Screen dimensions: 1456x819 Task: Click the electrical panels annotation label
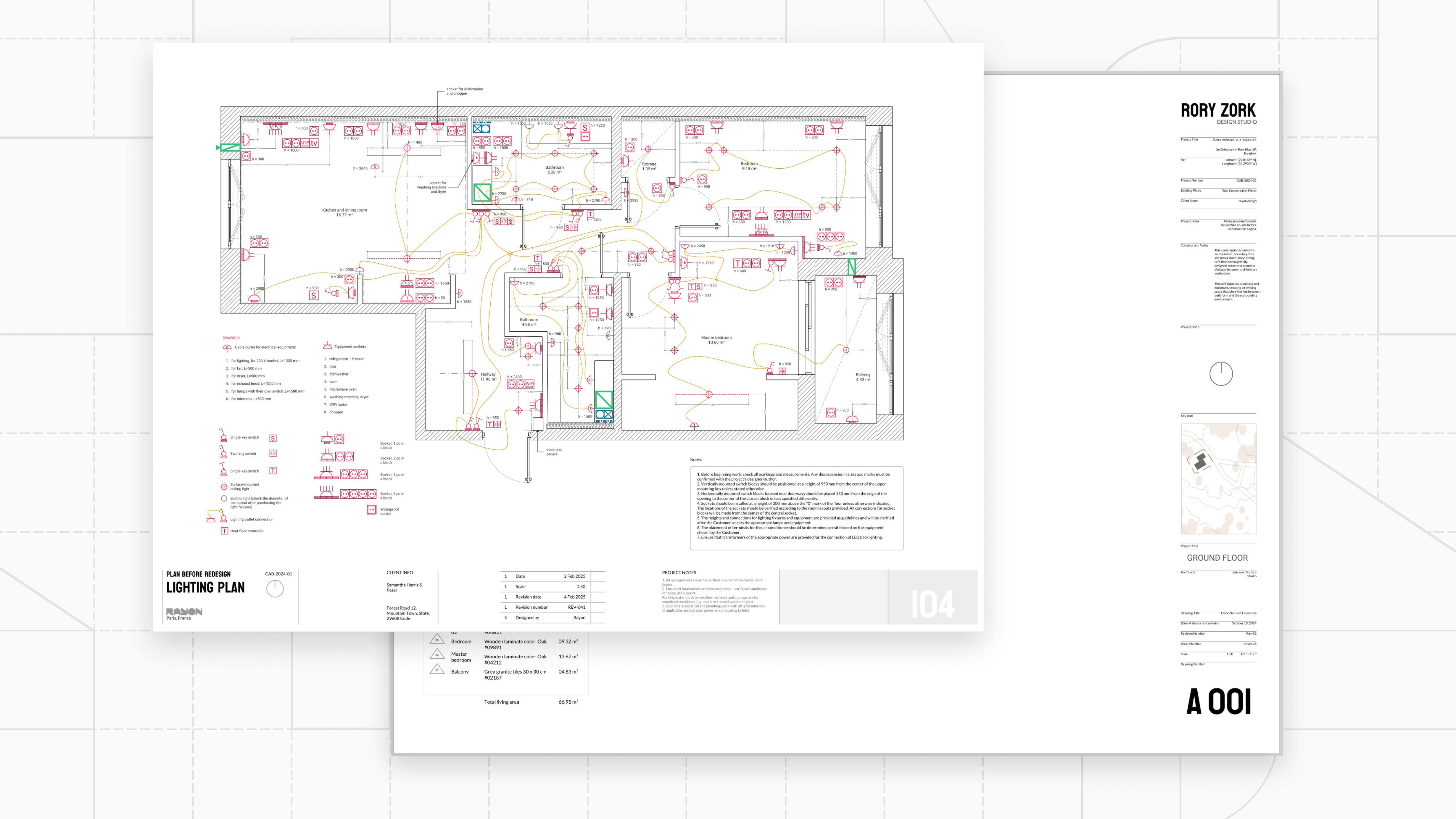553,452
